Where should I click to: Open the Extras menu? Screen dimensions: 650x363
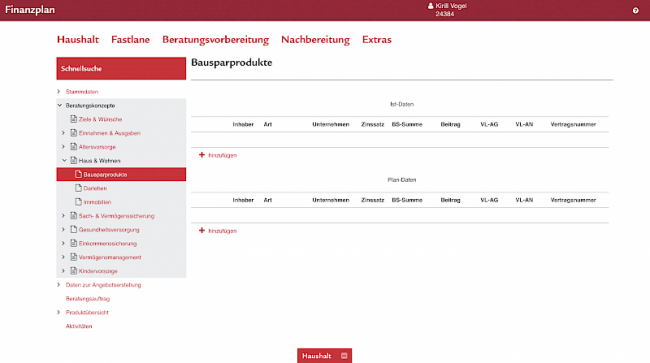(377, 39)
